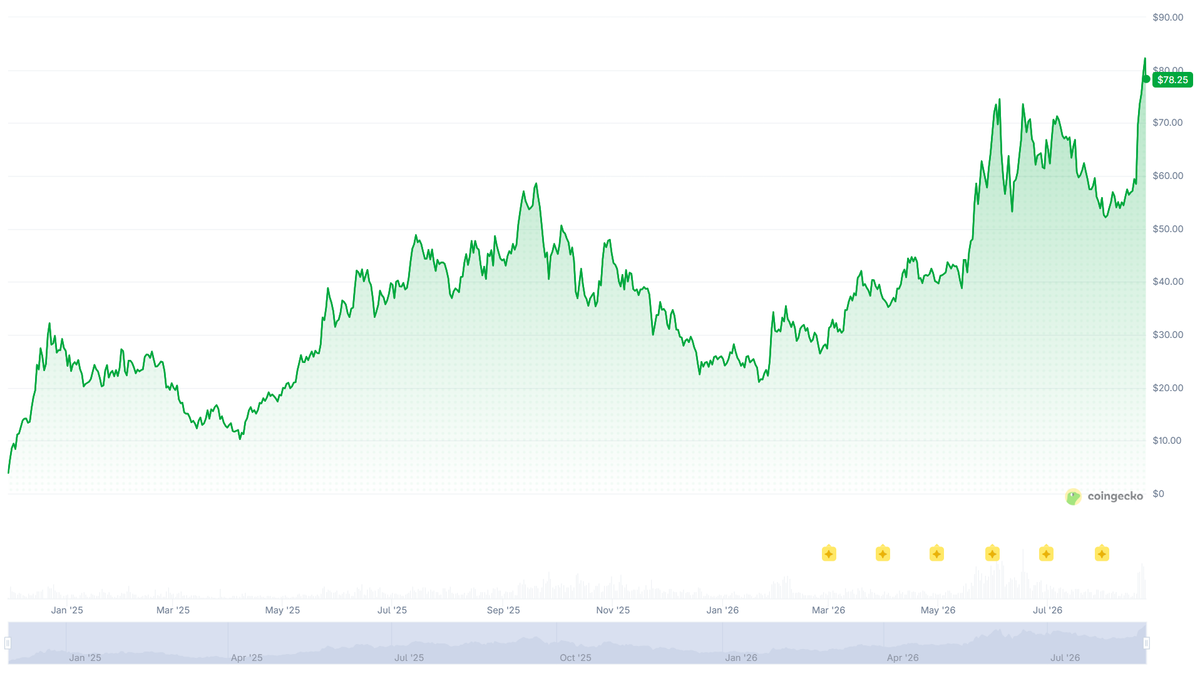Click the yellow event marker above Jul '26
Screen dimensions: 1200x674
1046,553
